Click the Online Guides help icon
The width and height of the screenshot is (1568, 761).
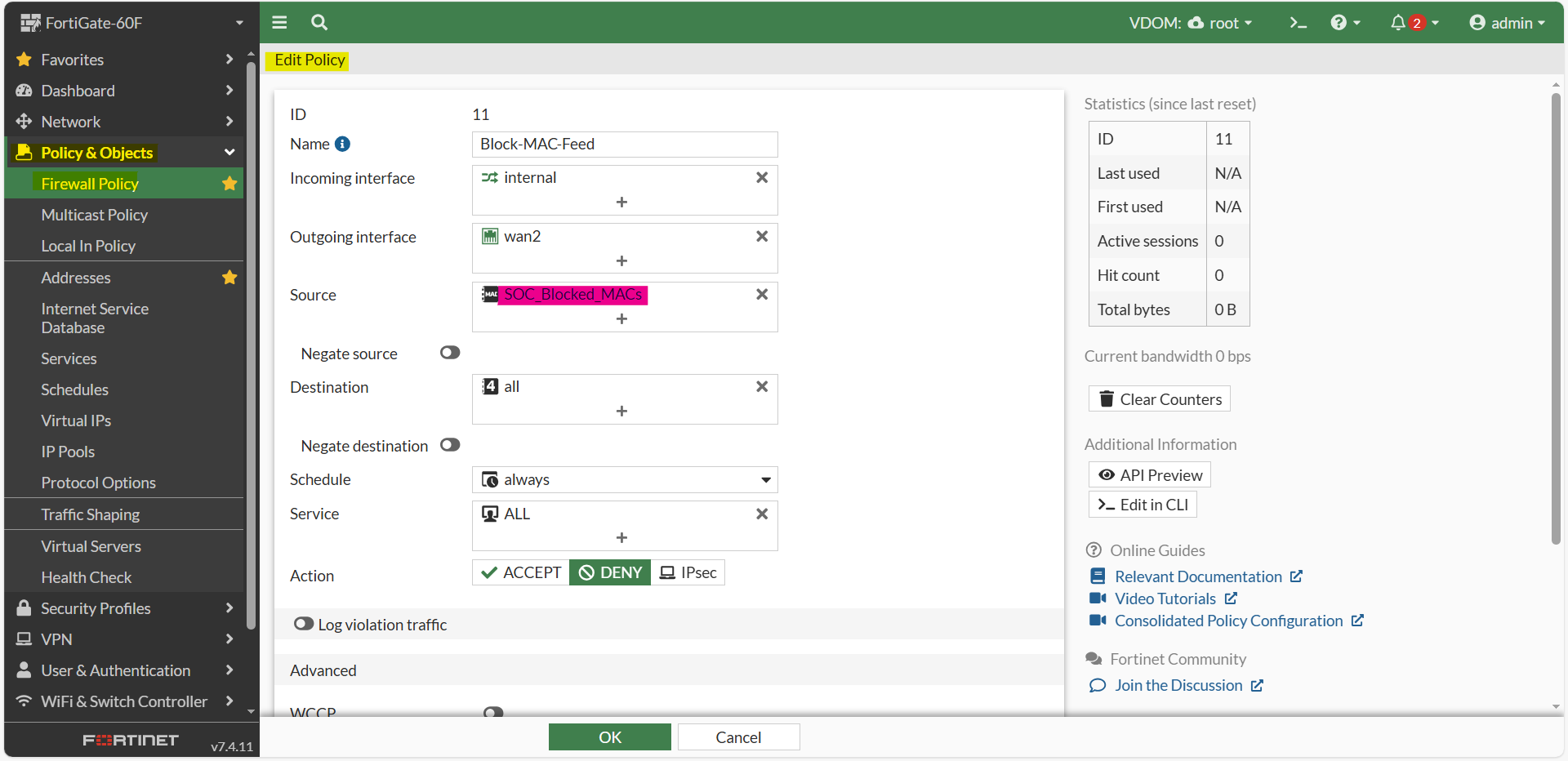click(x=1094, y=550)
